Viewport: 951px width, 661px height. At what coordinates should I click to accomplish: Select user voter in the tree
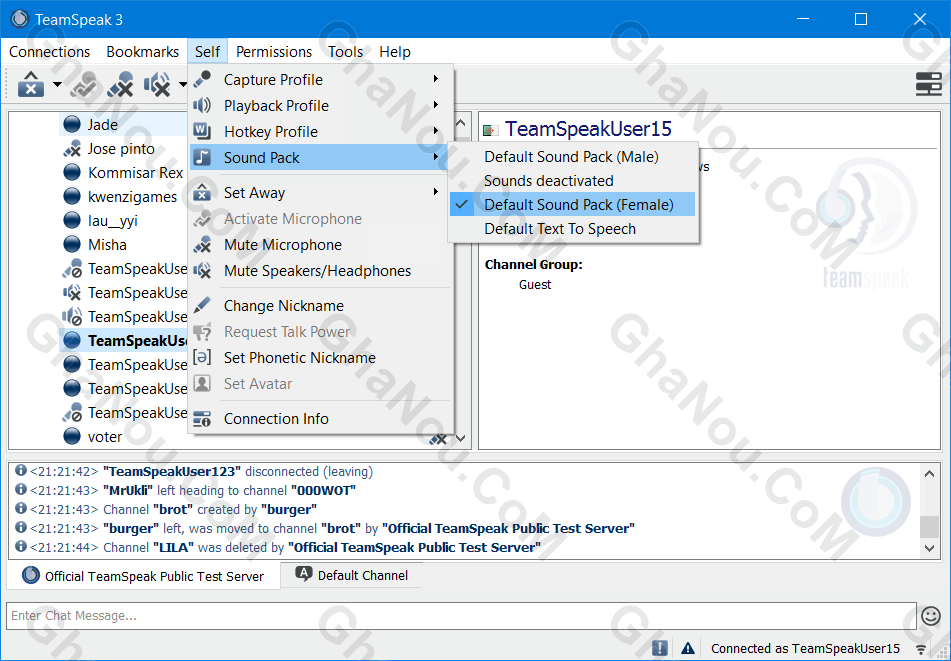point(104,437)
